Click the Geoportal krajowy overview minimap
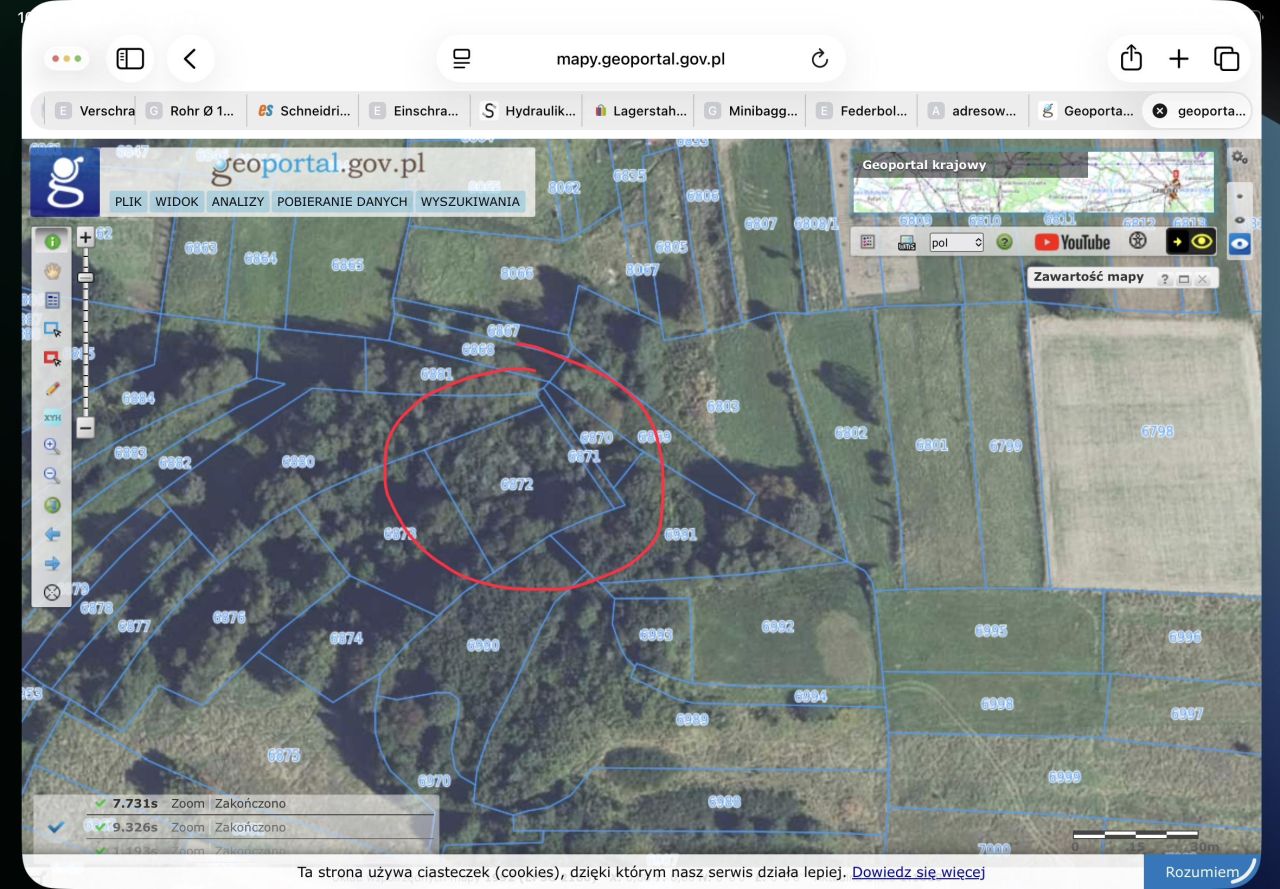This screenshot has width=1280, height=889. coord(1033,183)
